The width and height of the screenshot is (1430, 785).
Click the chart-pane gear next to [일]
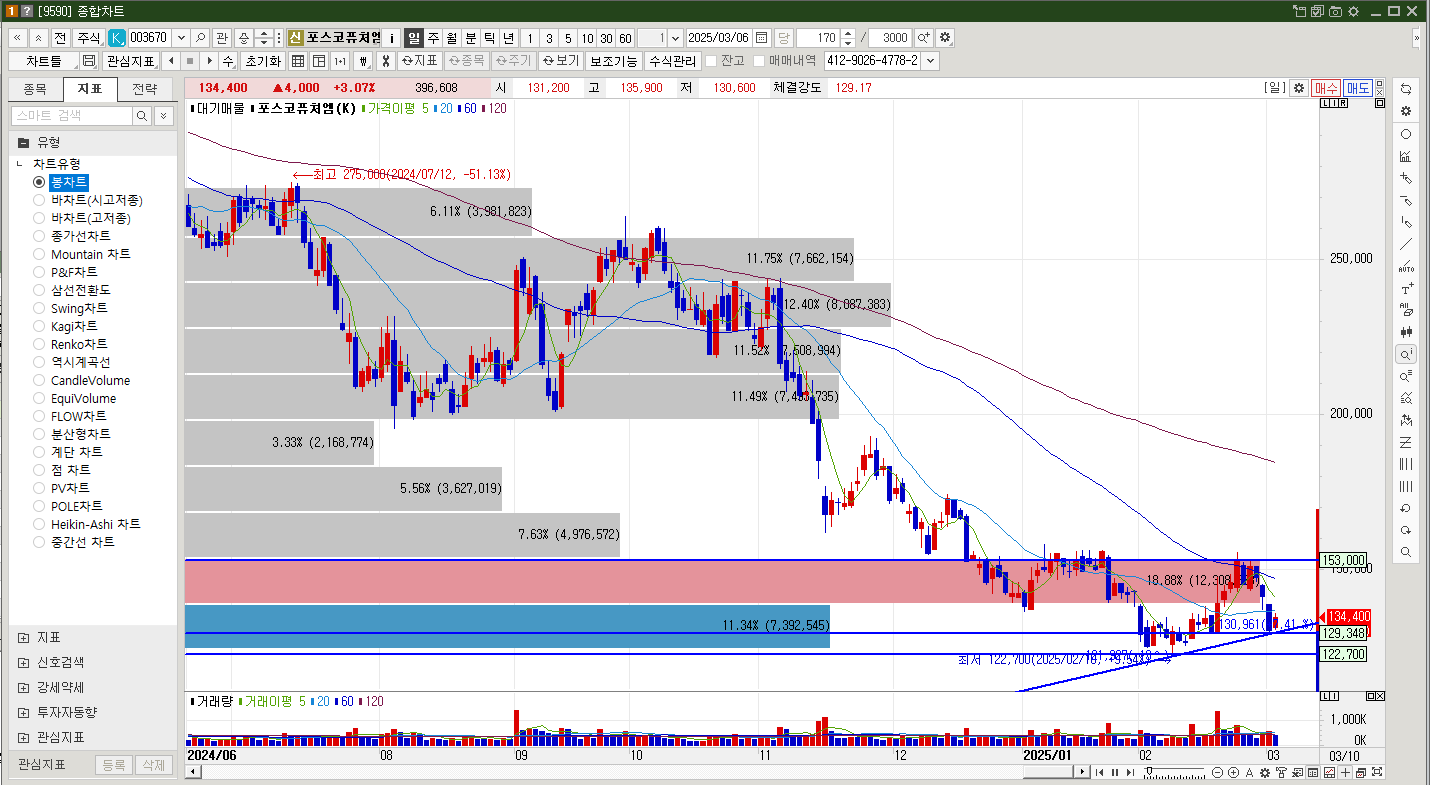[x=1299, y=88]
